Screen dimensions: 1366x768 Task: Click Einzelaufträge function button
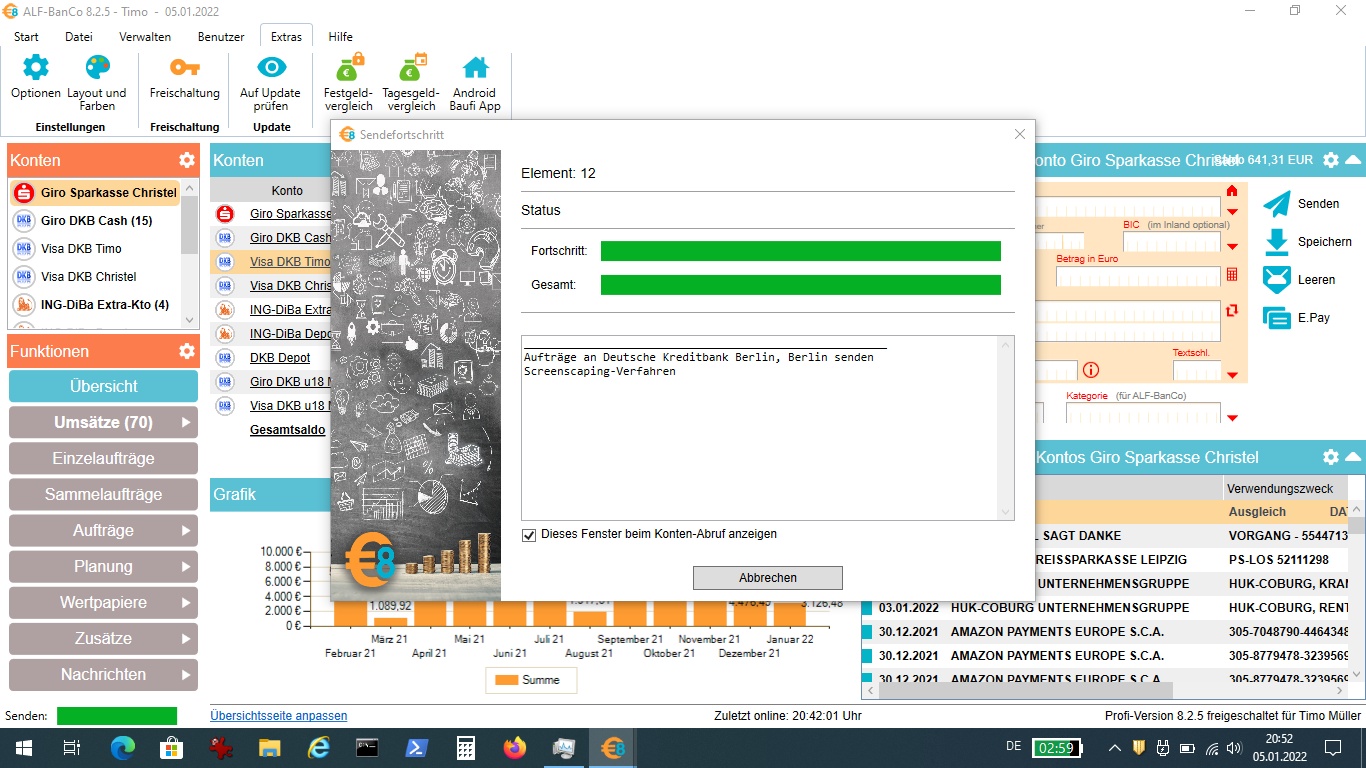tap(104, 458)
